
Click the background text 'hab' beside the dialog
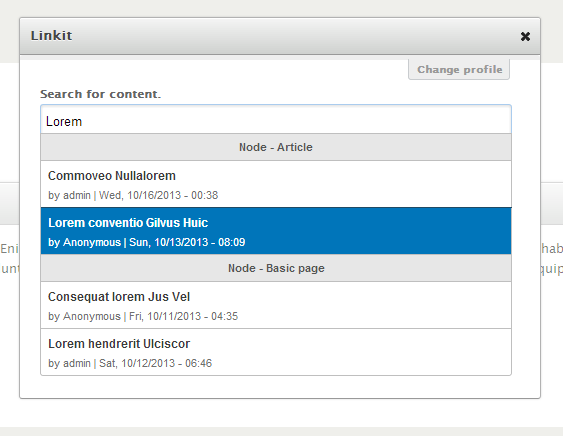pos(552,249)
